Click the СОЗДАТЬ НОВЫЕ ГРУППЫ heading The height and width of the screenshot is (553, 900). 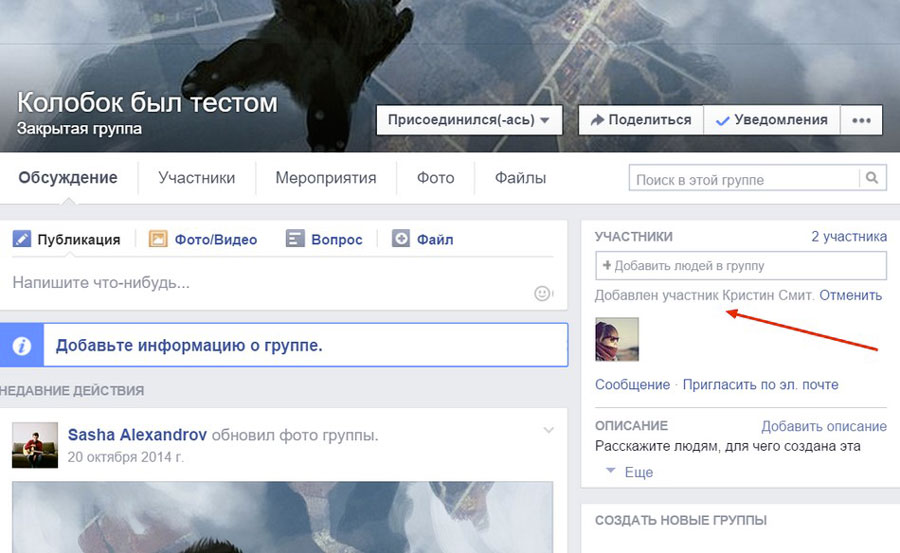pyautogui.click(x=681, y=520)
